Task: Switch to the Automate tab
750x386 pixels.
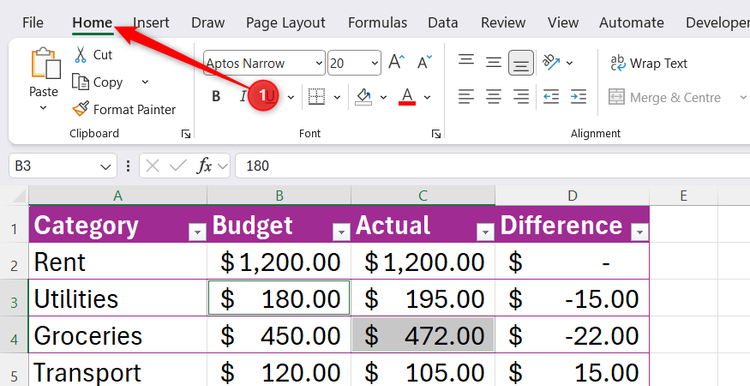Action: (631, 22)
